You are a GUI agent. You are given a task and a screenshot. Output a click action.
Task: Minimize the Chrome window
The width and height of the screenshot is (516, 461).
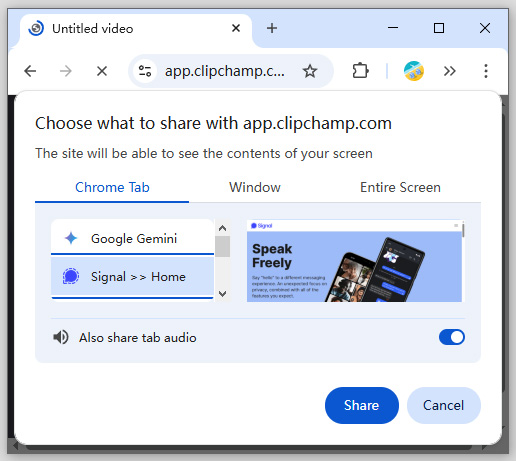[393, 28]
